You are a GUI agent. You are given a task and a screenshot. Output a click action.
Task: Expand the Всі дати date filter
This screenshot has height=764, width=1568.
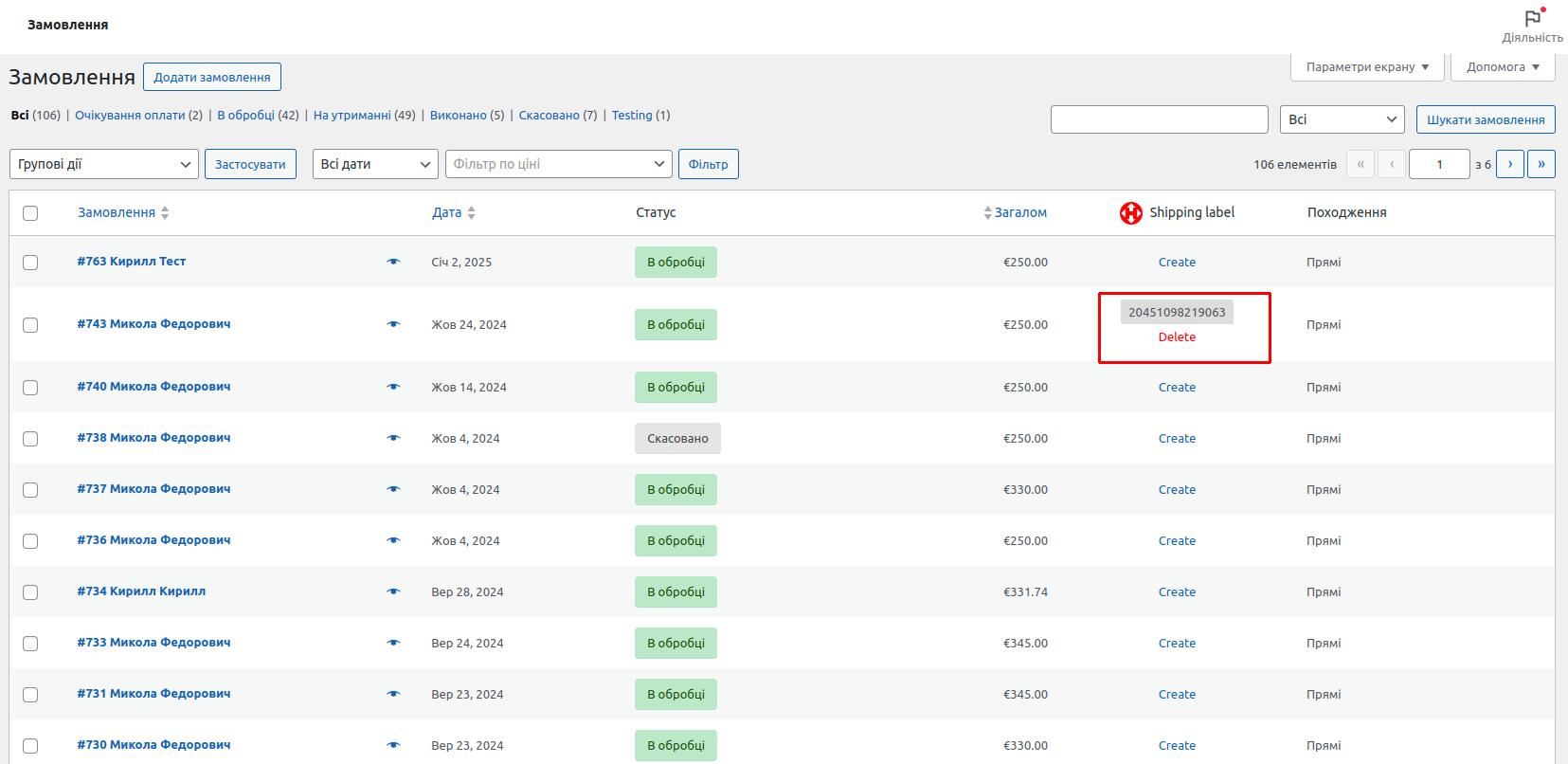(375, 164)
